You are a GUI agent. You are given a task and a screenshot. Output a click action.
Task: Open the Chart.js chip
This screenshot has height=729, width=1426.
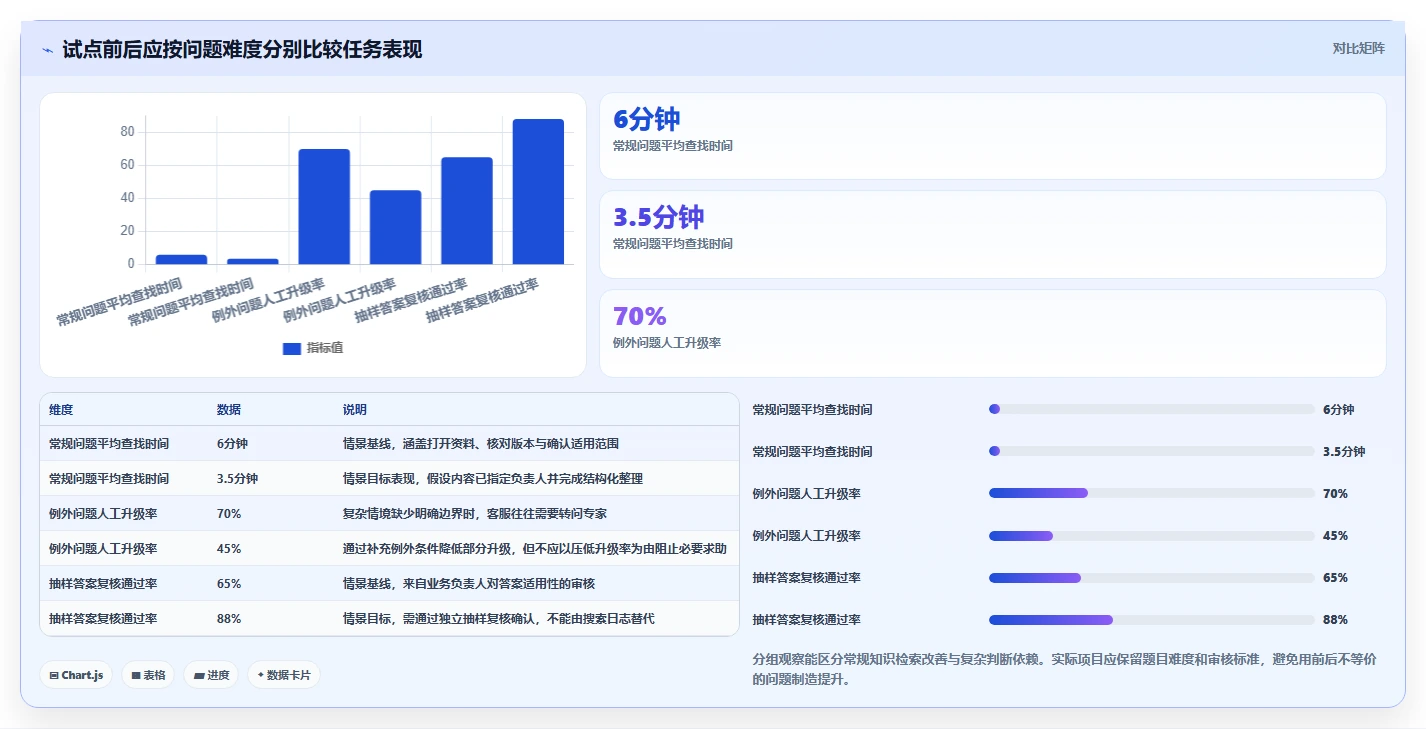(x=77, y=675)
